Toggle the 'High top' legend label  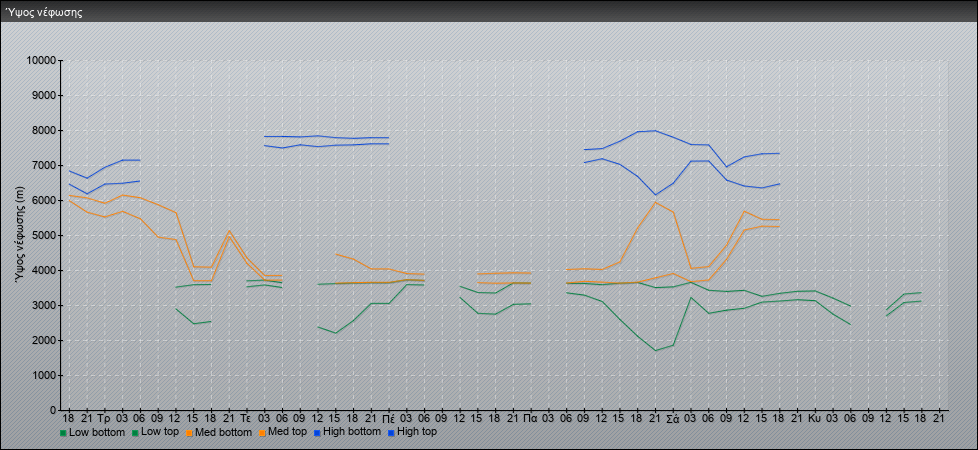click(x=417, y=432)
